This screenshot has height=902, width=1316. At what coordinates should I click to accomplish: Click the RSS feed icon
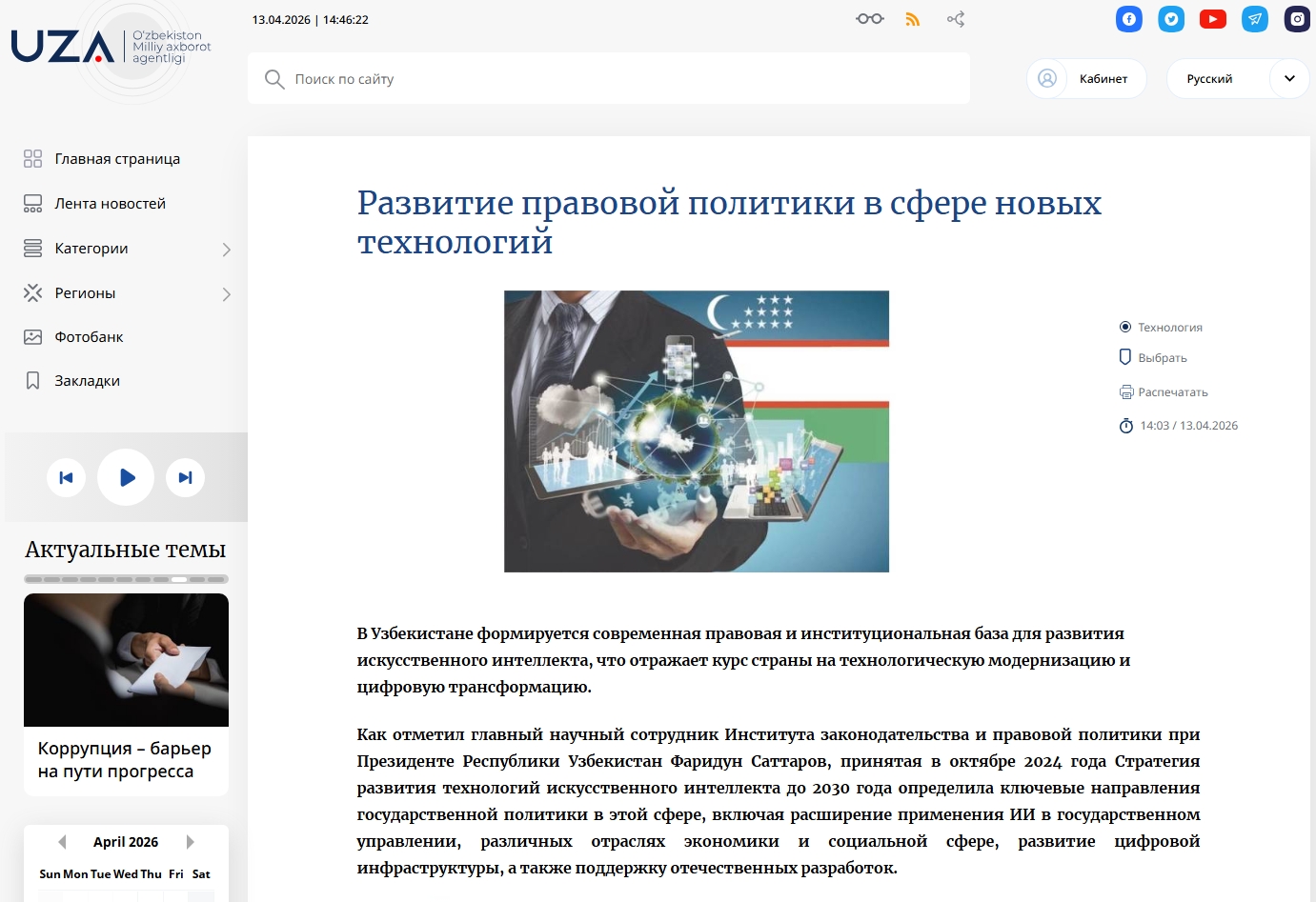(x=912, y=19)
